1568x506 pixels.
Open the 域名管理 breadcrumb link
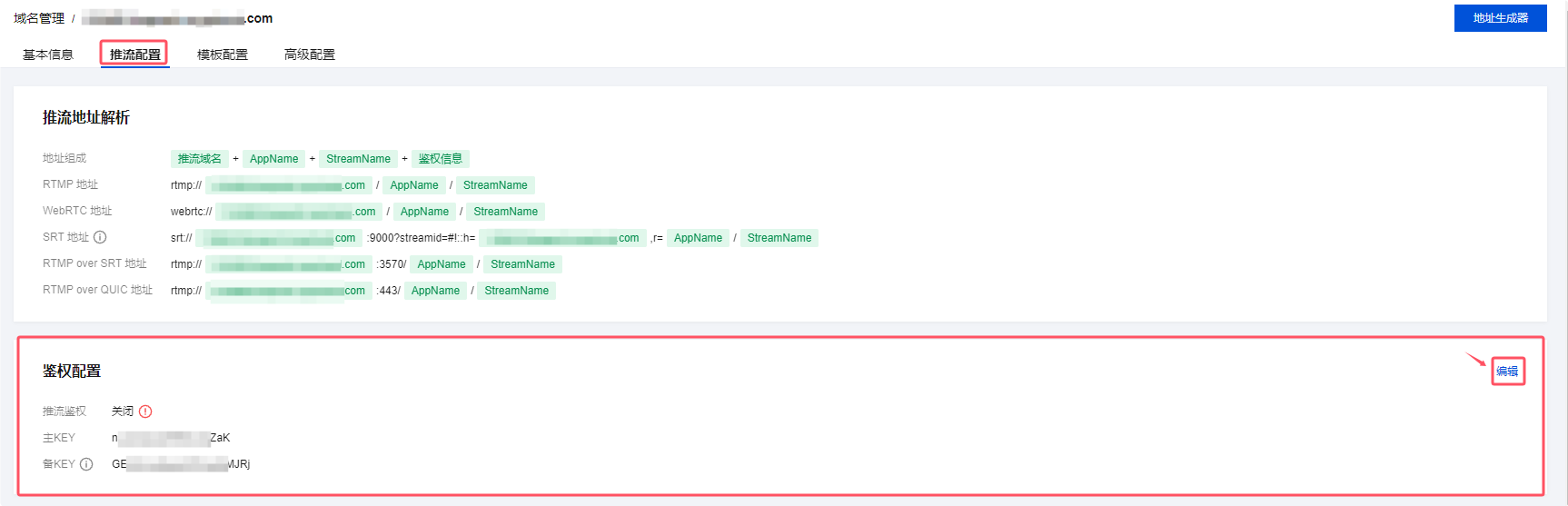[x=39, y=18]
